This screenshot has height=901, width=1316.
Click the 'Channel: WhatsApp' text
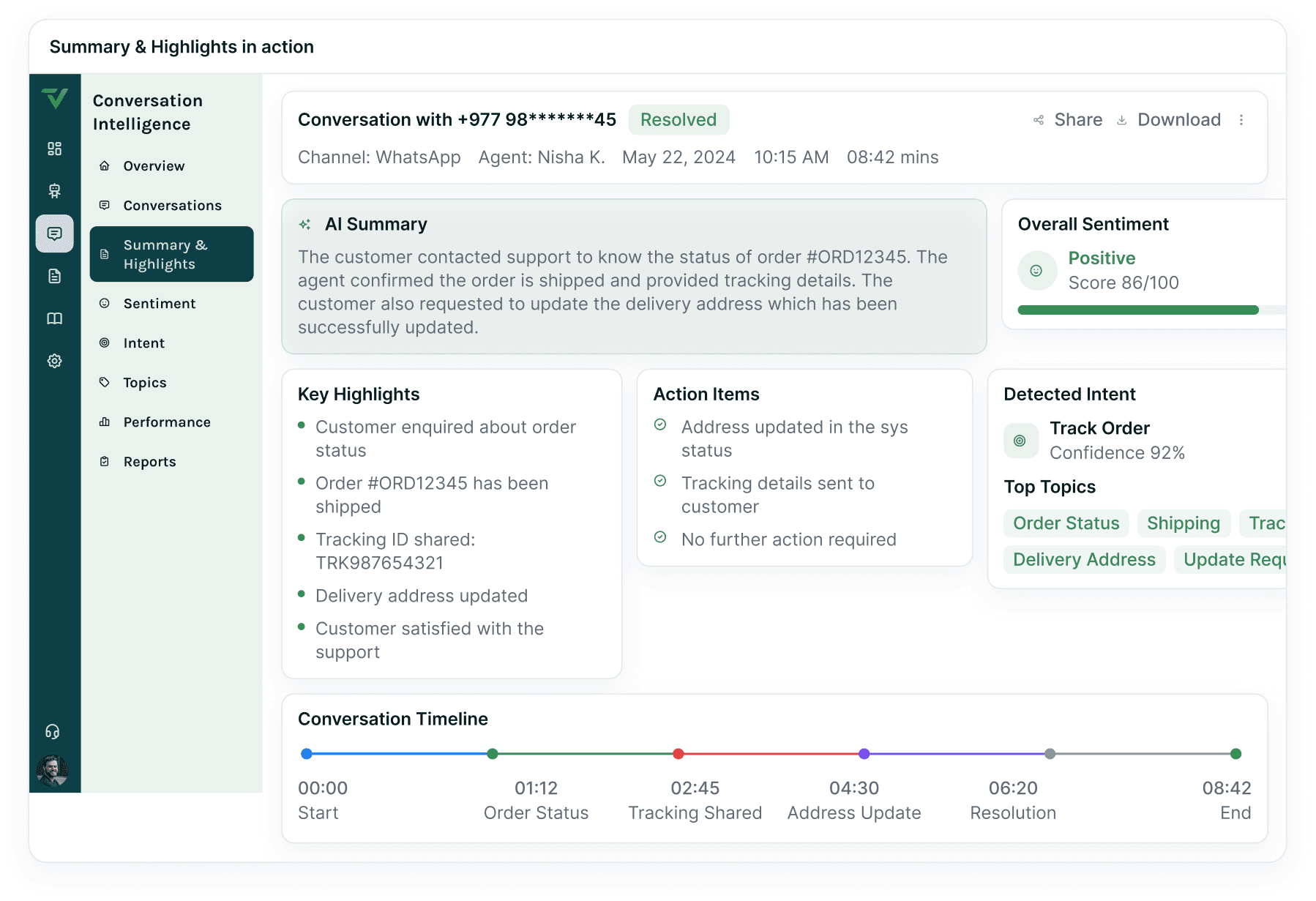click(379, 157)
